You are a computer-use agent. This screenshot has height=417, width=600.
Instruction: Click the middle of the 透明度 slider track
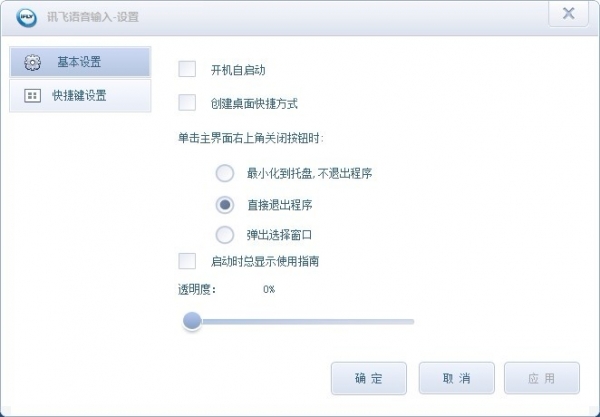[x=300, y=321]
